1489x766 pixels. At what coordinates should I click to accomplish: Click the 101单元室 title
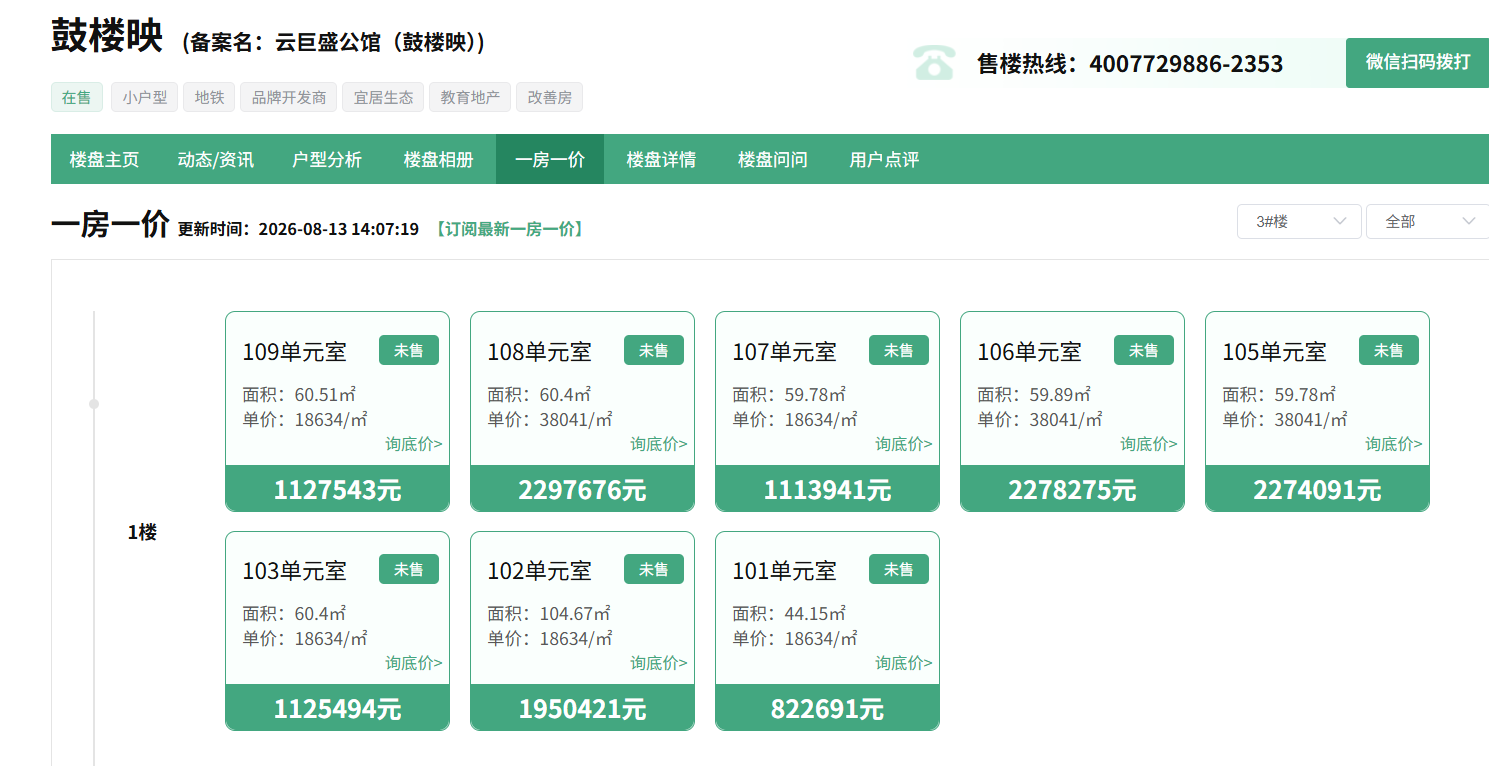click(x=785, y=571)
